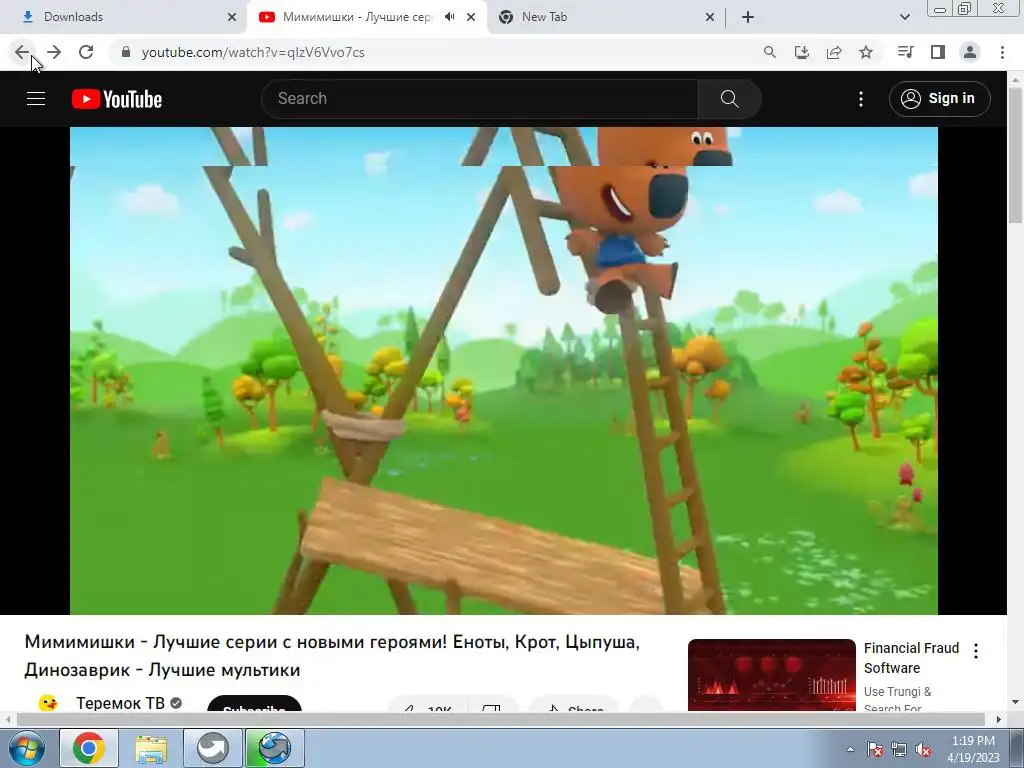Close the New Tab tab
The width and height of the screenshot is (1024, 768).
pyautogui.click(x=710, y=17)
